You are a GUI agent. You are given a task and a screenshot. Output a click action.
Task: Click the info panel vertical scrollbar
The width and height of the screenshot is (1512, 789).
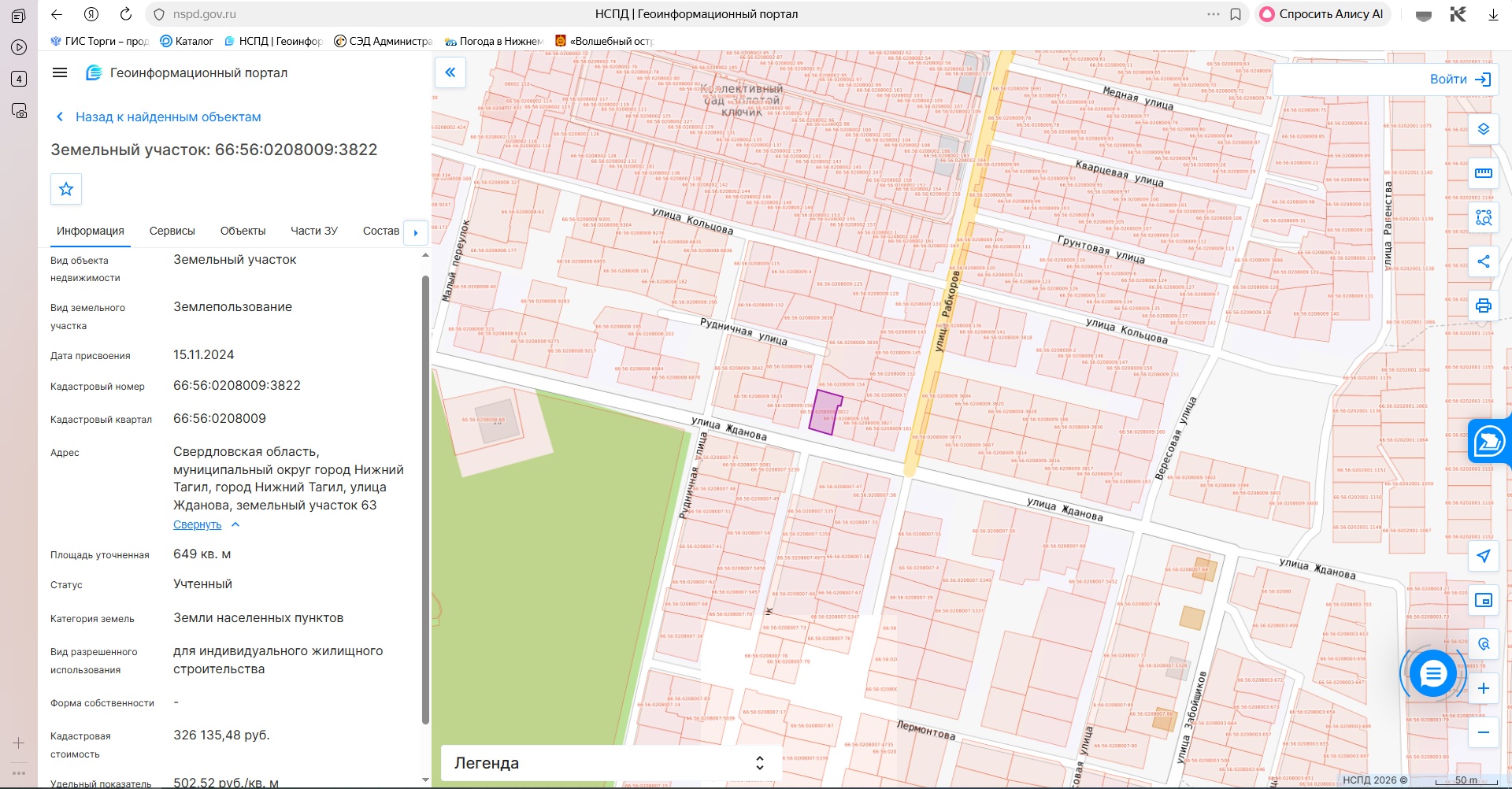point(425,500)
